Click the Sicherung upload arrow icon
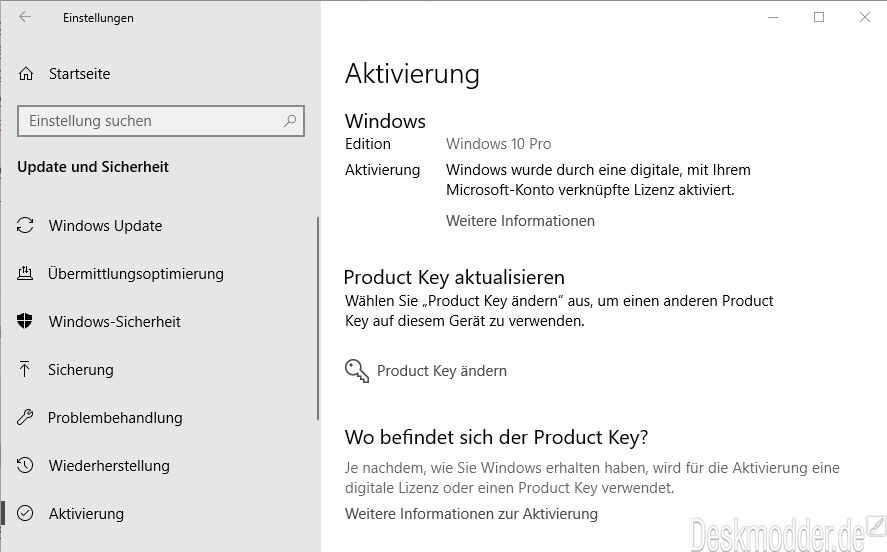Image resolution: width=887 pixels, height=552 pixels. pyautogui.click(x=25, y=369)
